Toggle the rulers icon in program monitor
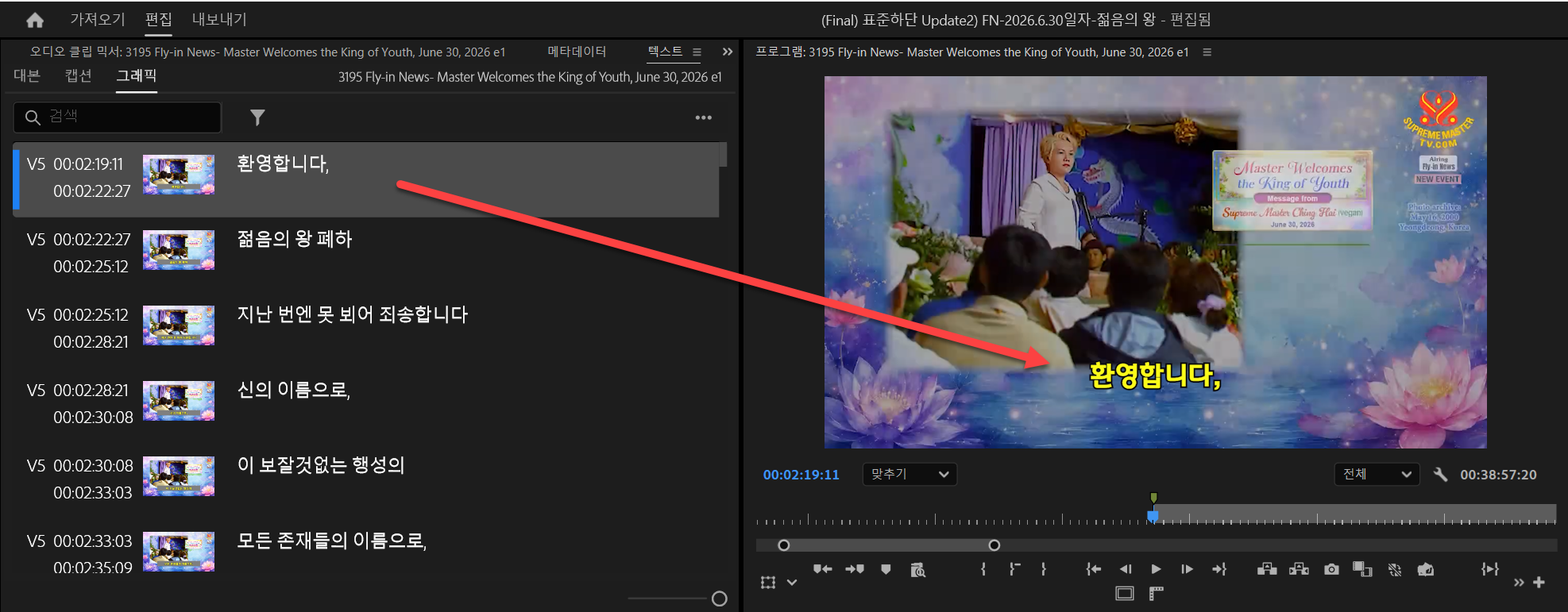 tap(1157, 593)
